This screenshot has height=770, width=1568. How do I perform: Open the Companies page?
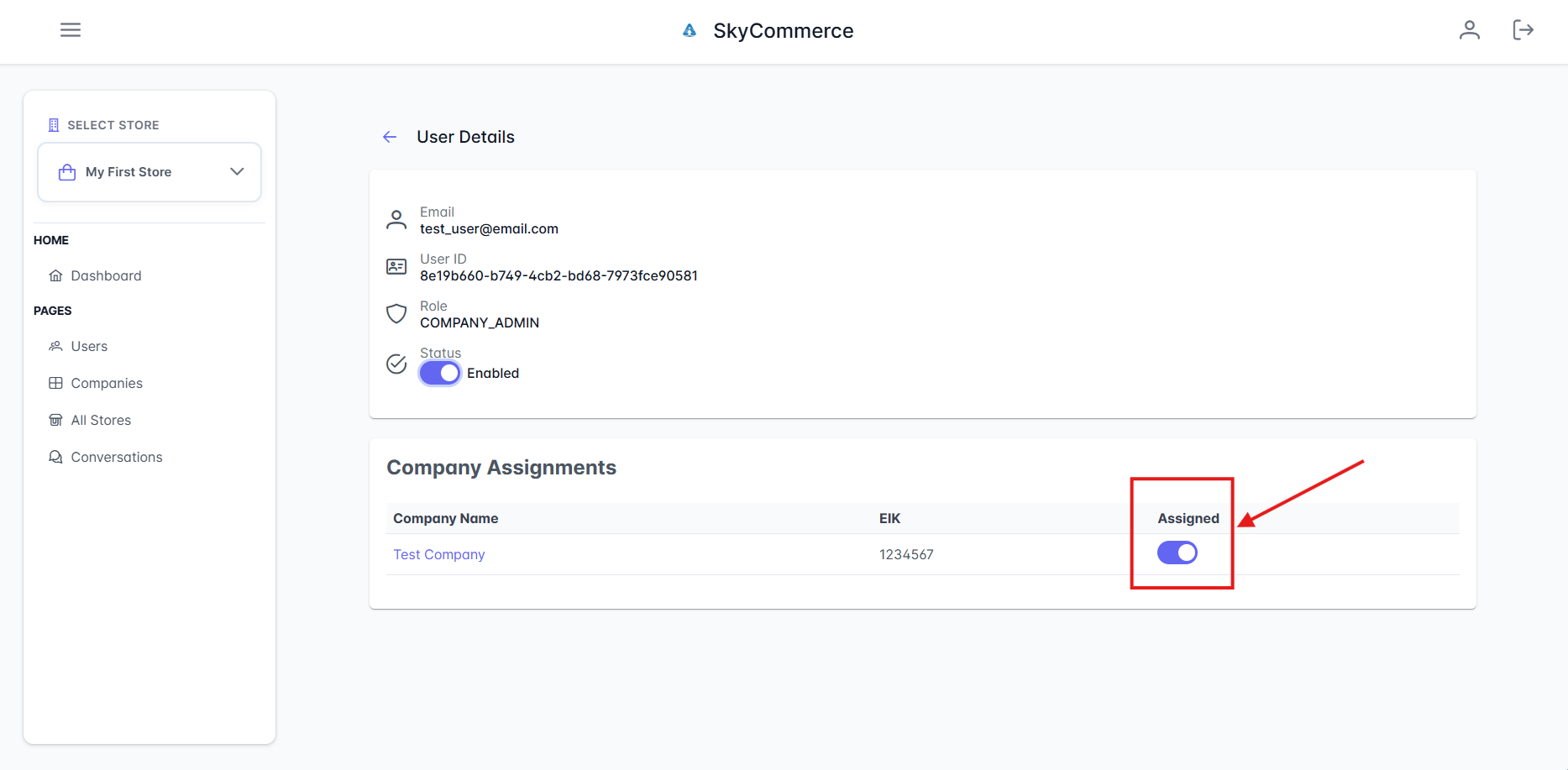coord(107,383)
